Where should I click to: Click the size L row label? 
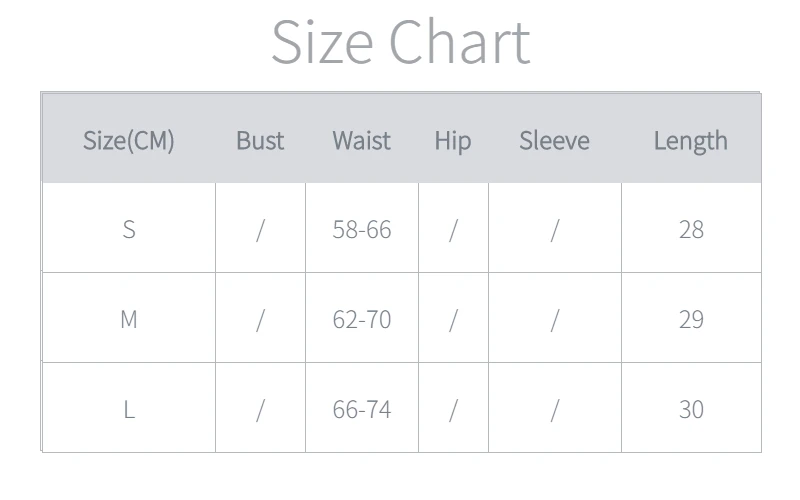(128, 409)
